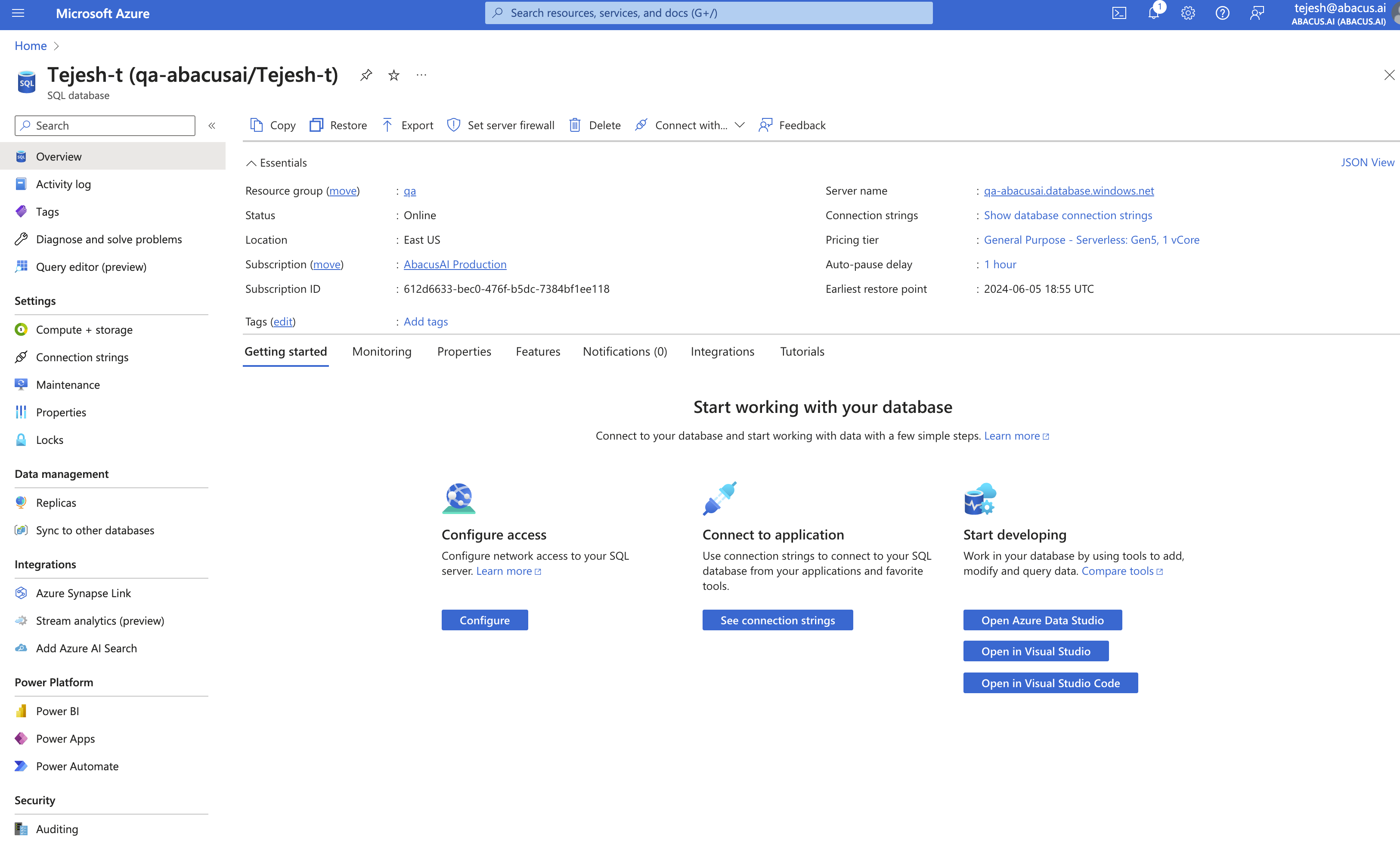
Task: Collapse the left sidebar panel
Action: [212, 126]
